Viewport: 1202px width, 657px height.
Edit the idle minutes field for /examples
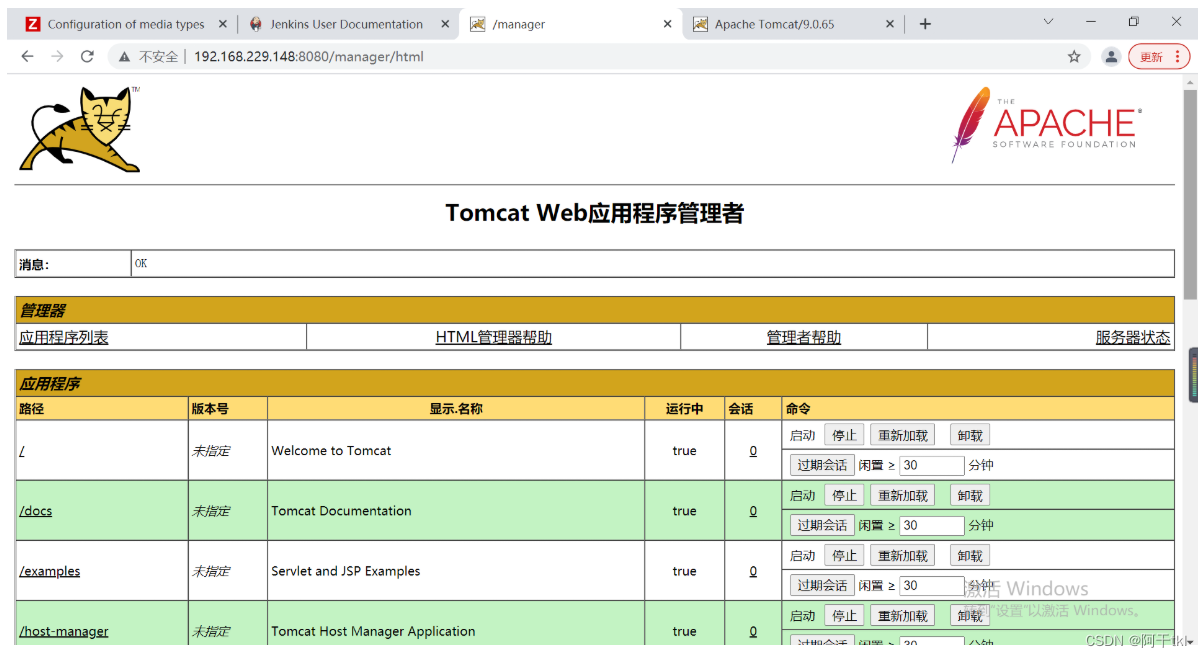pos(932,585)
